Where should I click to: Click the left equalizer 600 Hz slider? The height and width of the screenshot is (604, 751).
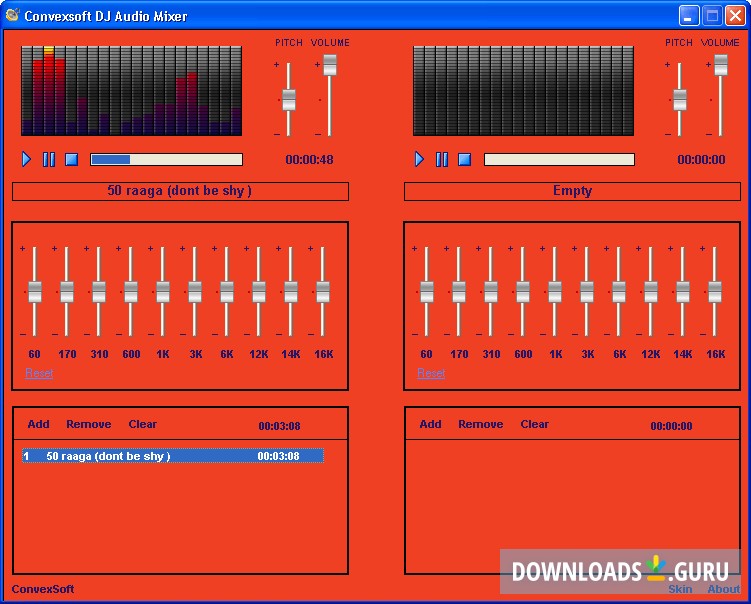(131, 292)
